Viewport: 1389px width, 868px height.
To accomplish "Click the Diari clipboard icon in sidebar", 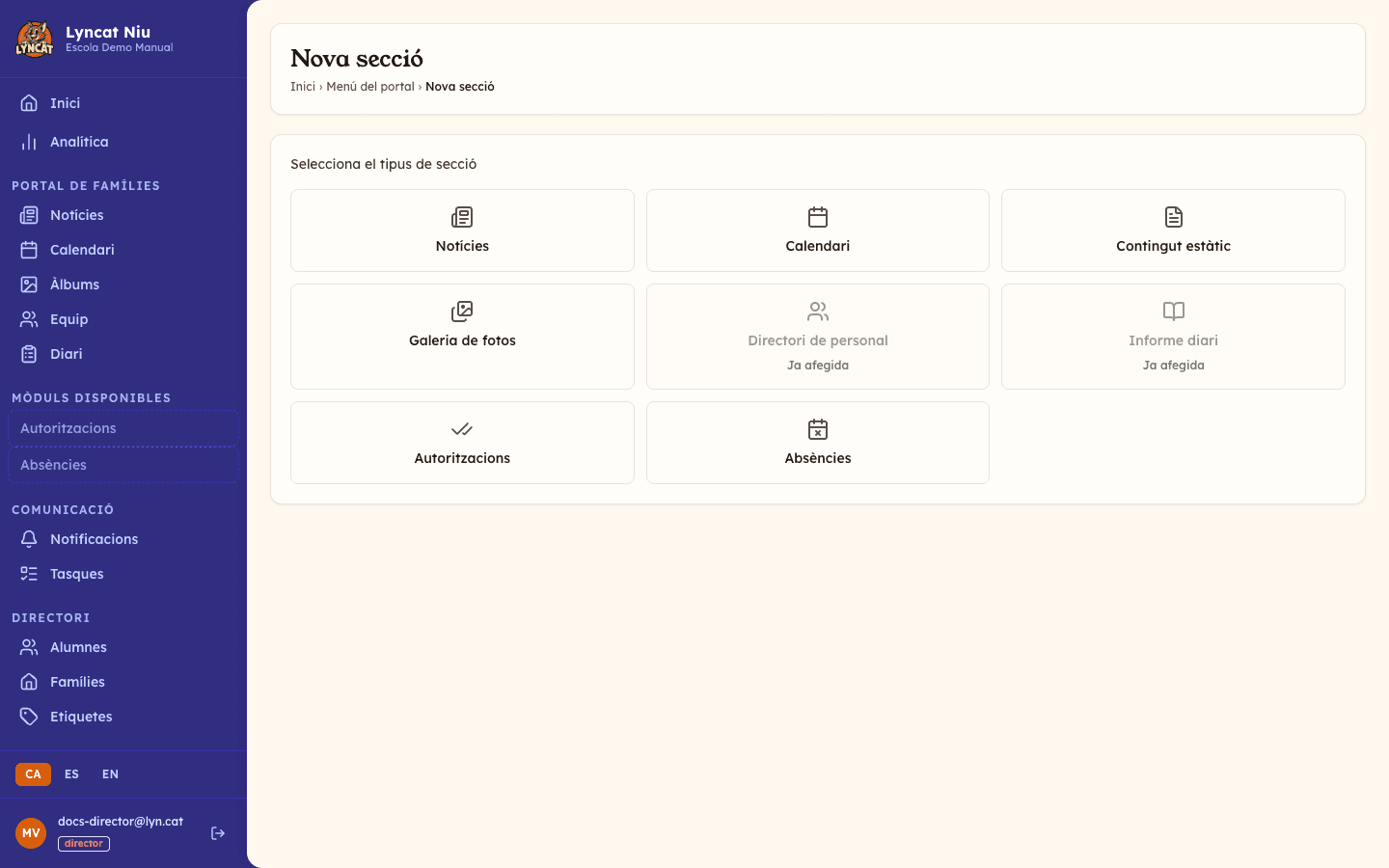I will pos(29,354).
